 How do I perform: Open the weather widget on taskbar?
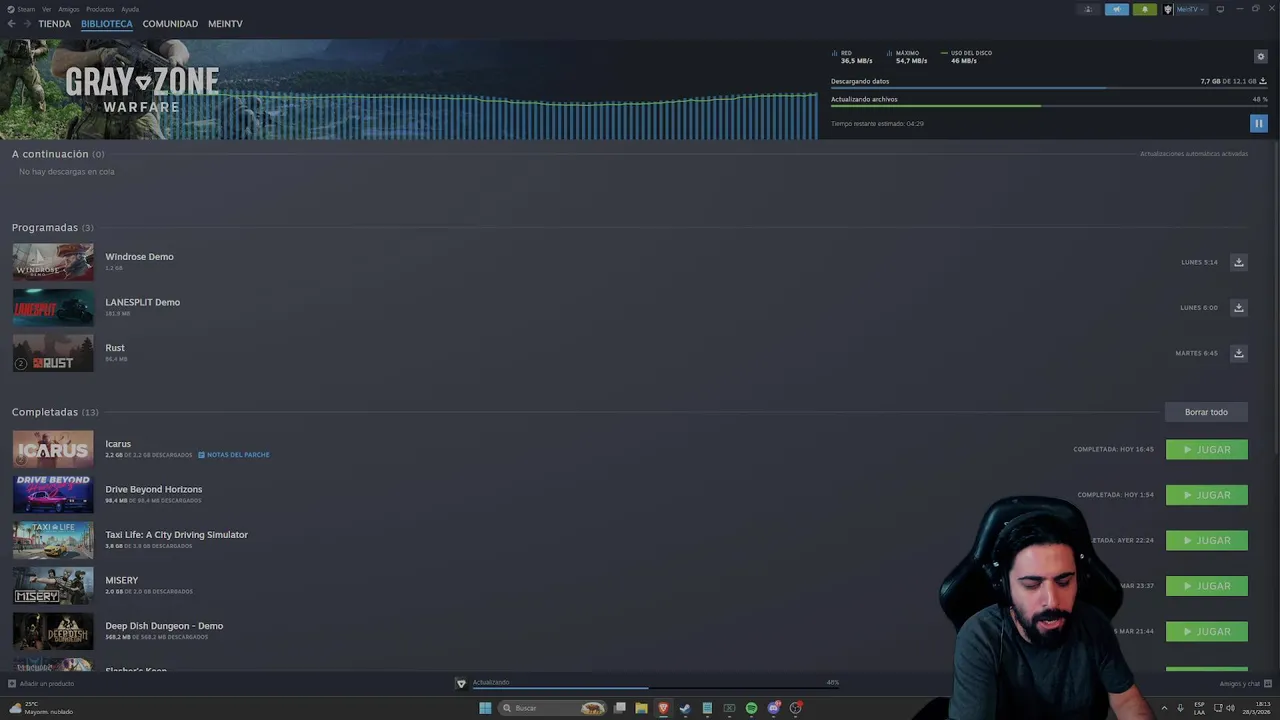[40, 708]
